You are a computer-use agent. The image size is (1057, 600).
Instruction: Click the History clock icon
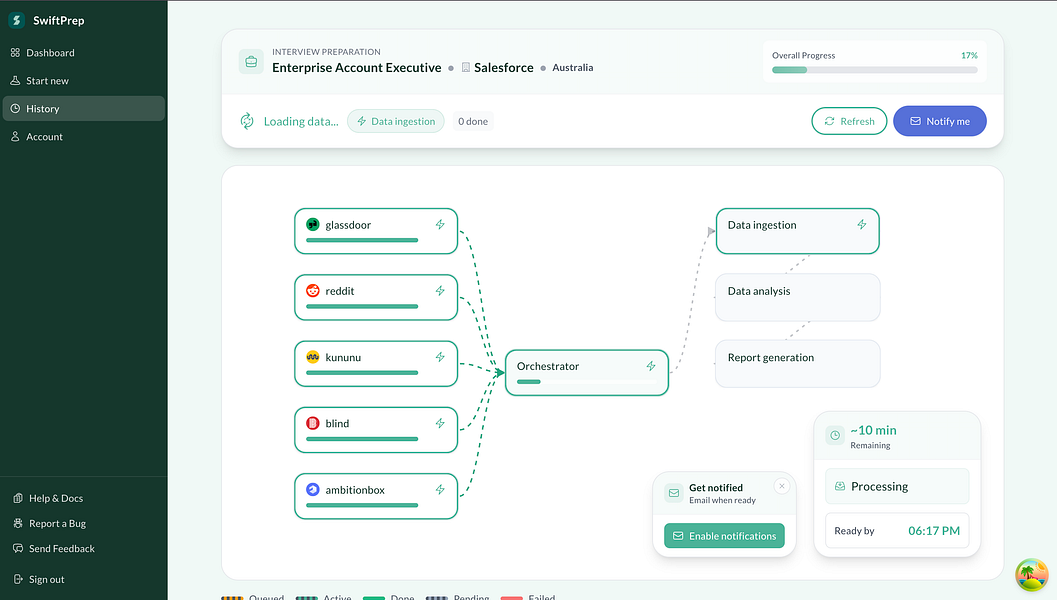(x=16, y=109)
